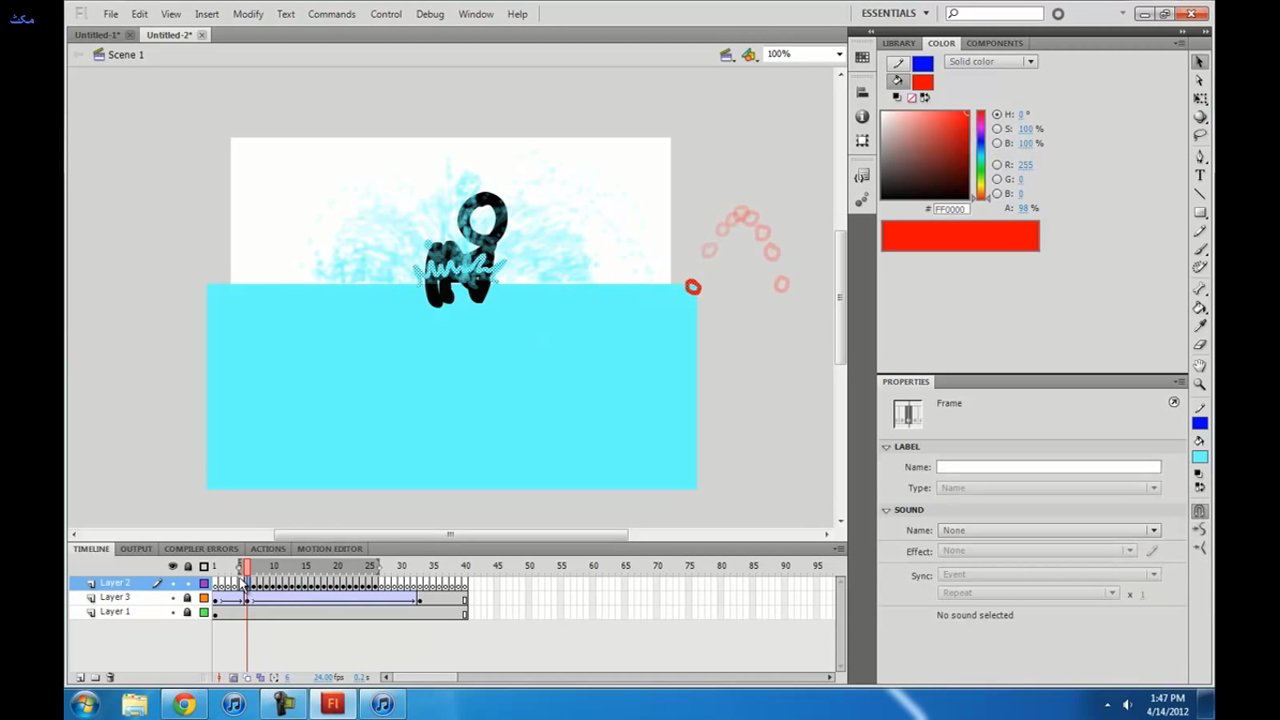This screenshot has height=720, width=1280.
Task: Select the H hue radio button
Action: click(997, 114)
